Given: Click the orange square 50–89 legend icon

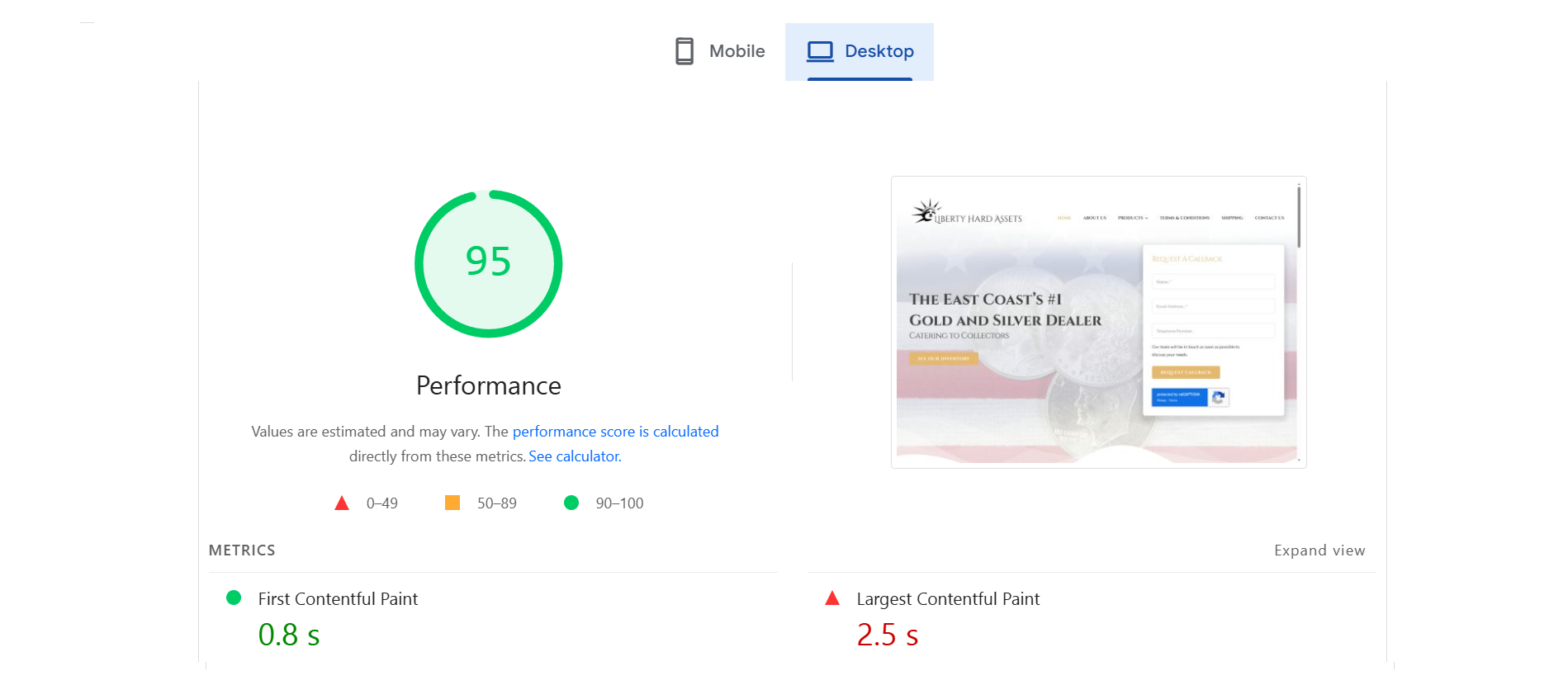Looking at the screenshot, I should click(x=452, y=503).
